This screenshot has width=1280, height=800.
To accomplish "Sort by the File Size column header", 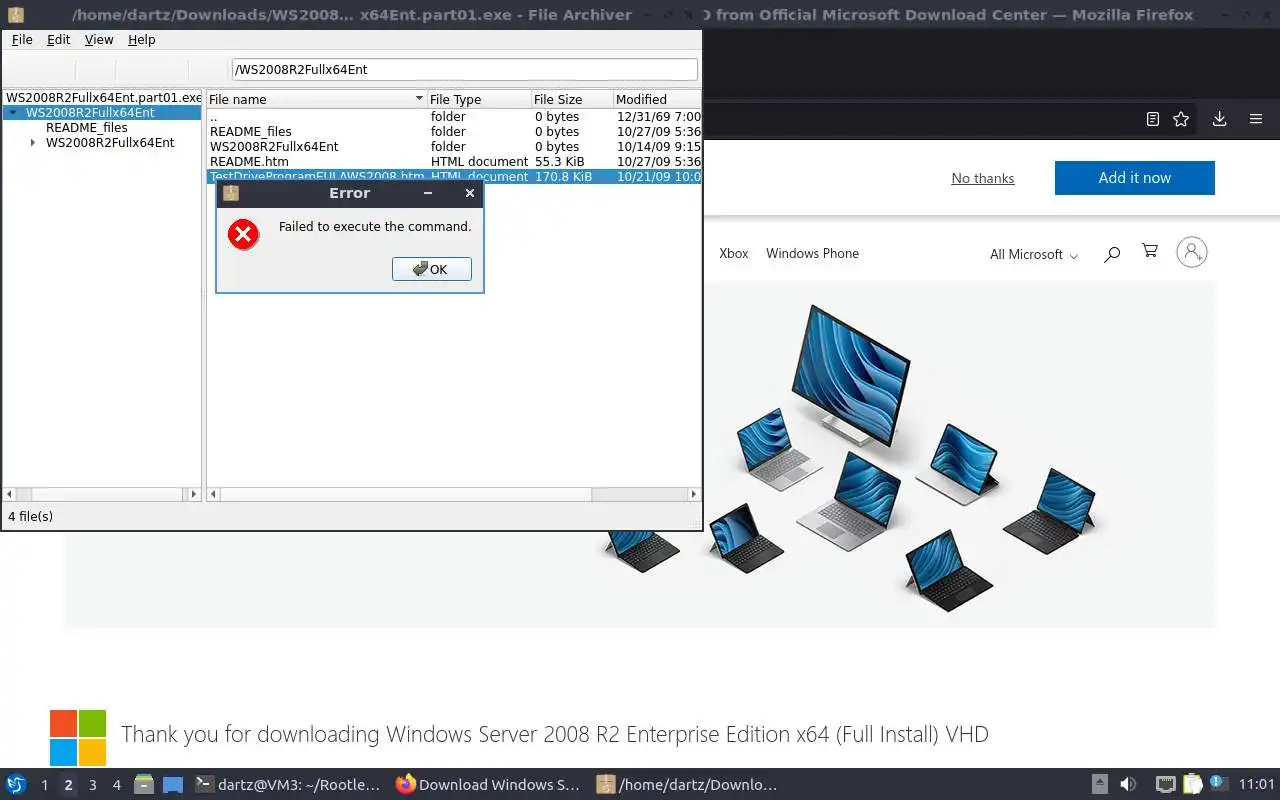I will (571, 99).
